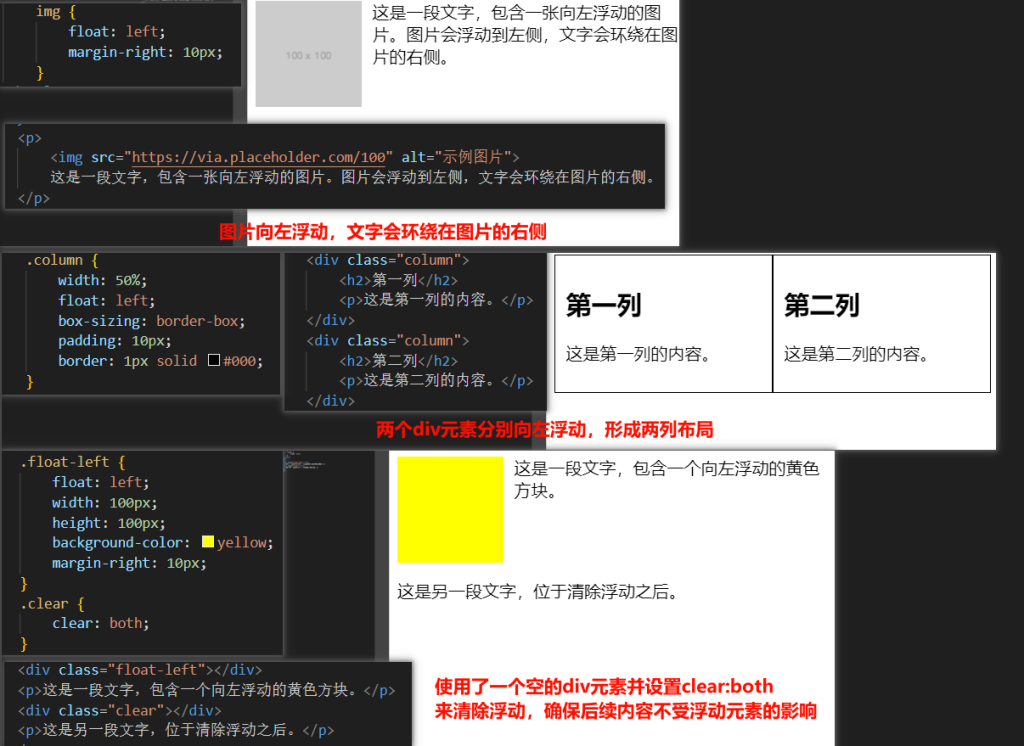Click preview paragraph 这是另一段文字，位于清除浮动之后。

538,592
